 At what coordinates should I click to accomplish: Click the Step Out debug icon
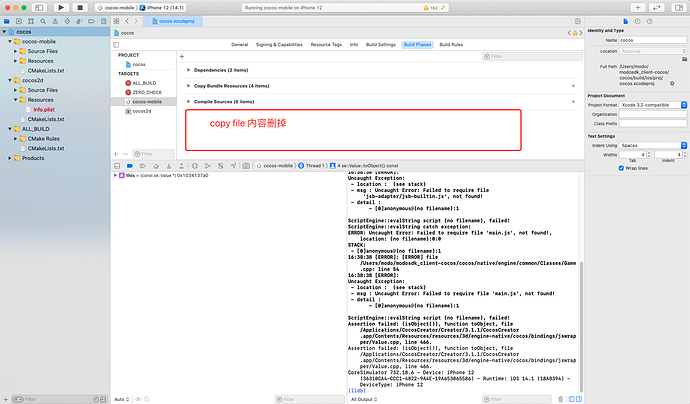pyautogui.click(x=181, y=166)
